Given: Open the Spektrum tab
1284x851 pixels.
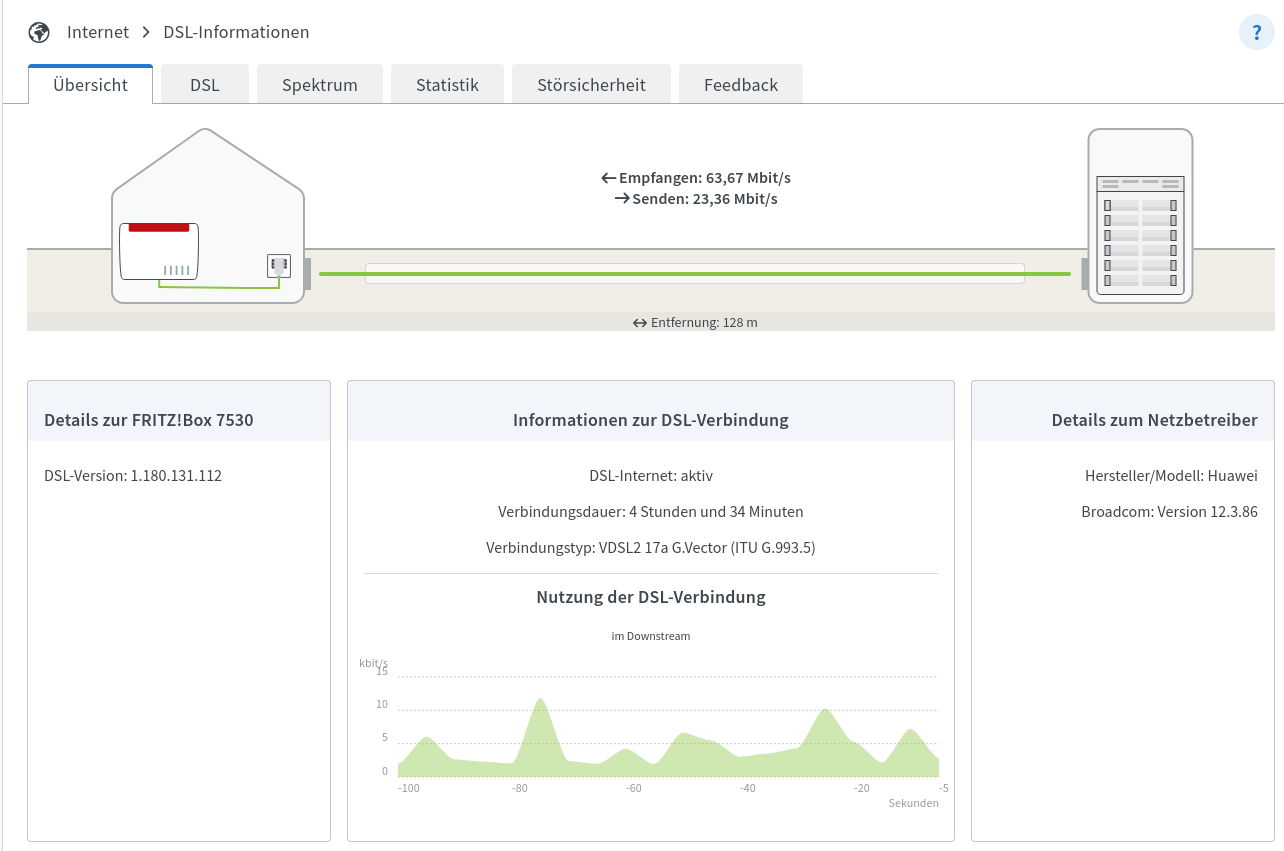Looking at the screenshot, I should (320, 85).
